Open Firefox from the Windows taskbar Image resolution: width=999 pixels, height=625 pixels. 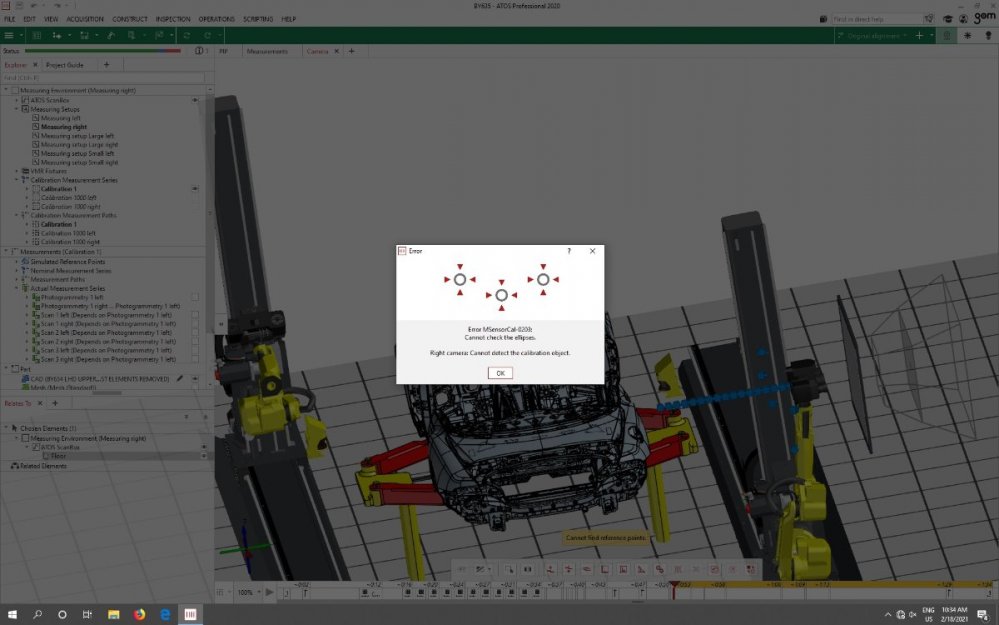click(139, 614)
